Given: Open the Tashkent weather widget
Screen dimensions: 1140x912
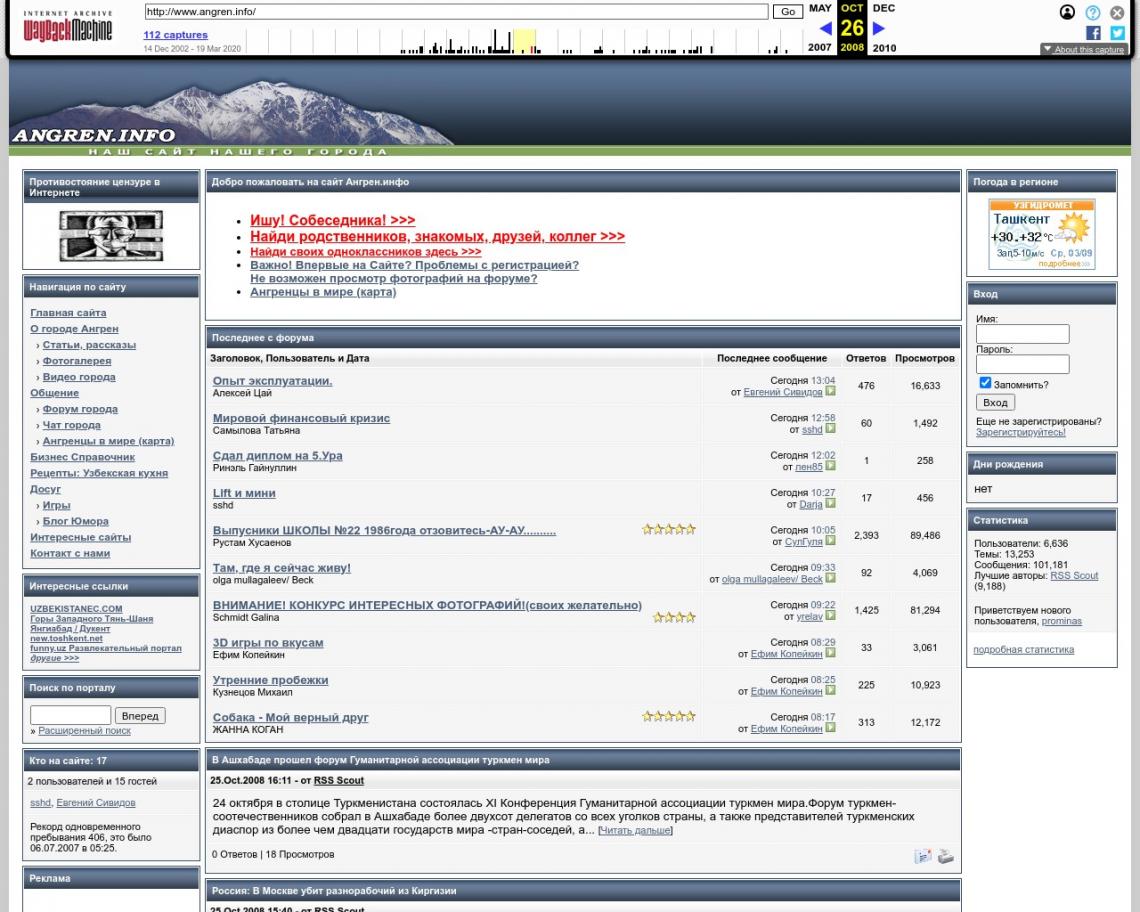Looking at the screenshot, I should [x=1042, y=234].
